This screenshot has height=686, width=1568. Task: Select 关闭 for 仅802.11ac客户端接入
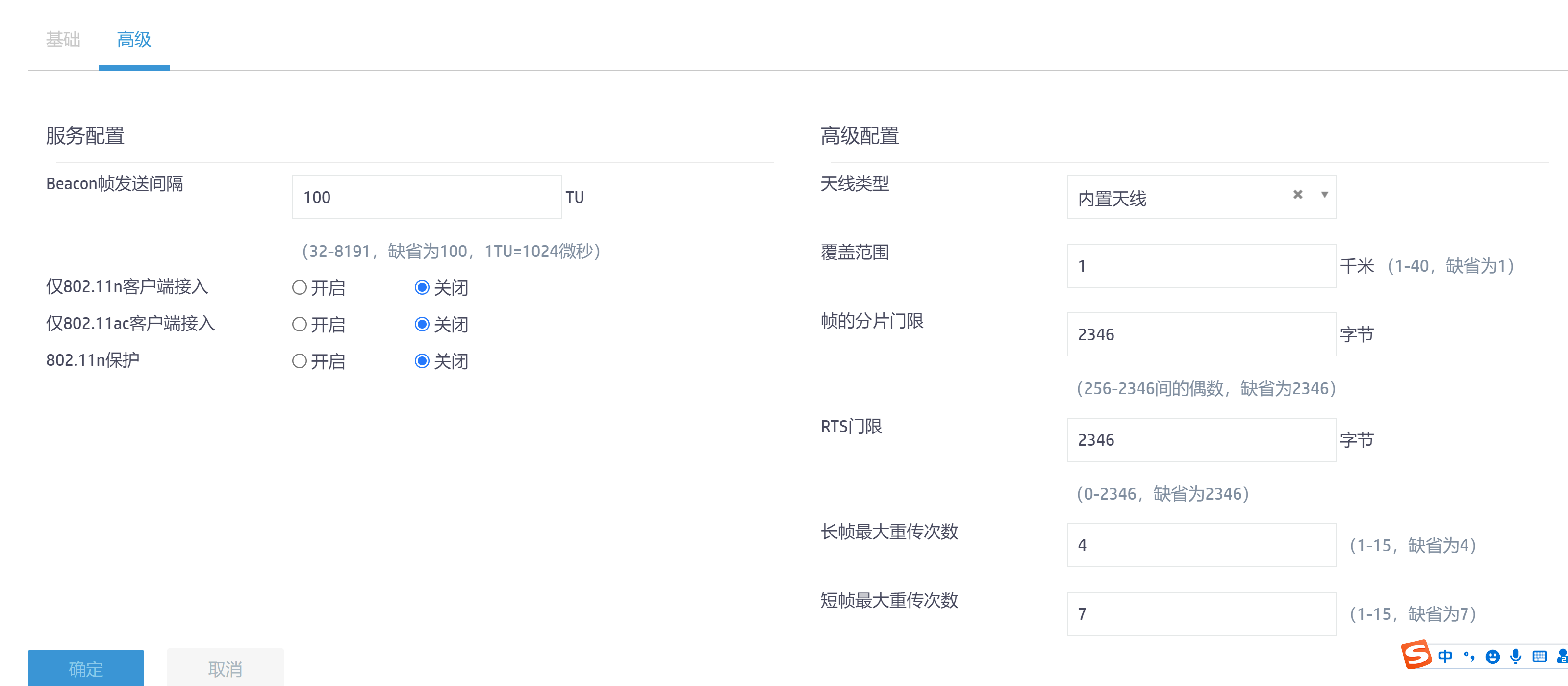tap(422, 325)
